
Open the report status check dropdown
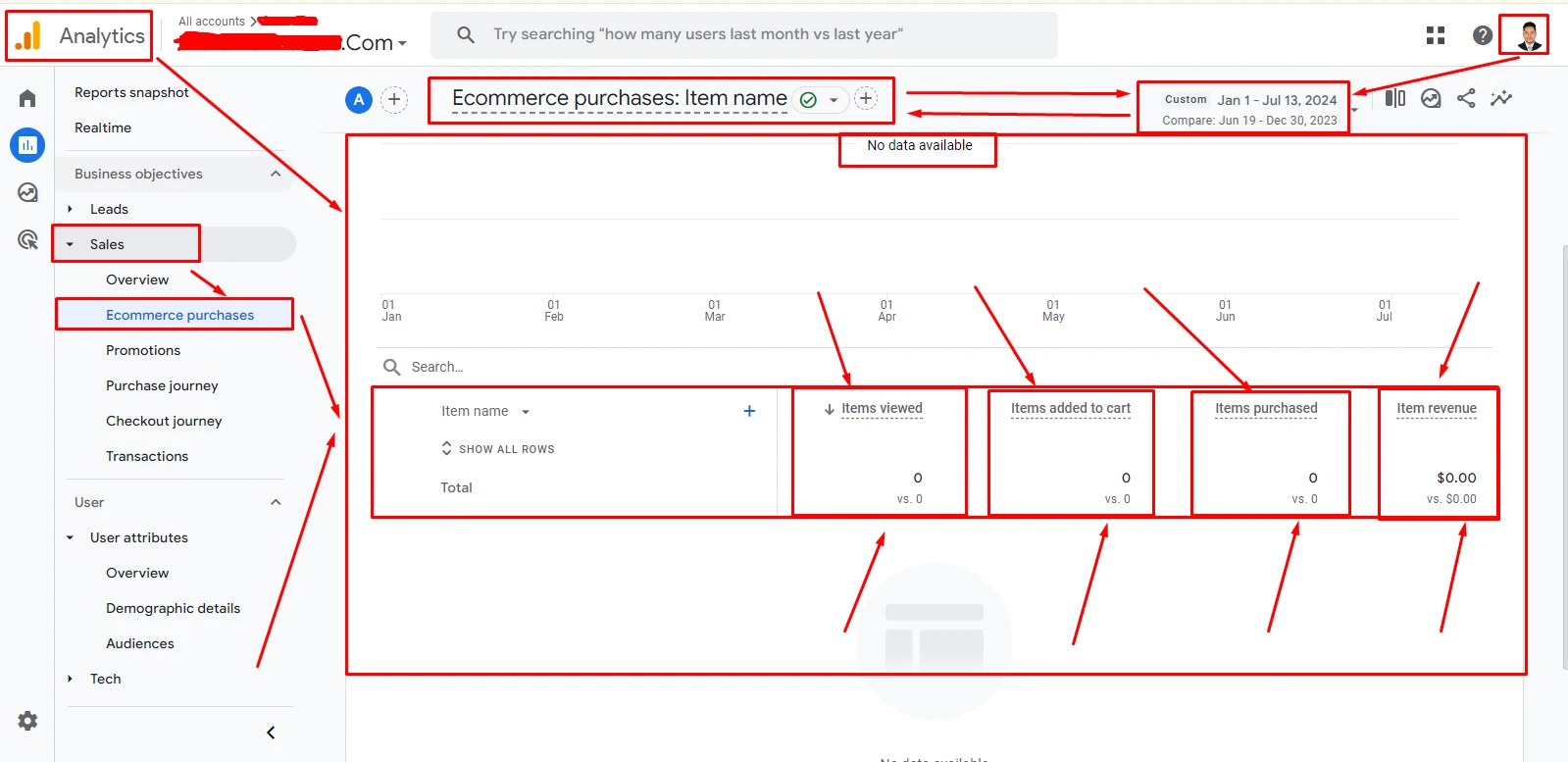pyautogui.click(x=820, y=99)
